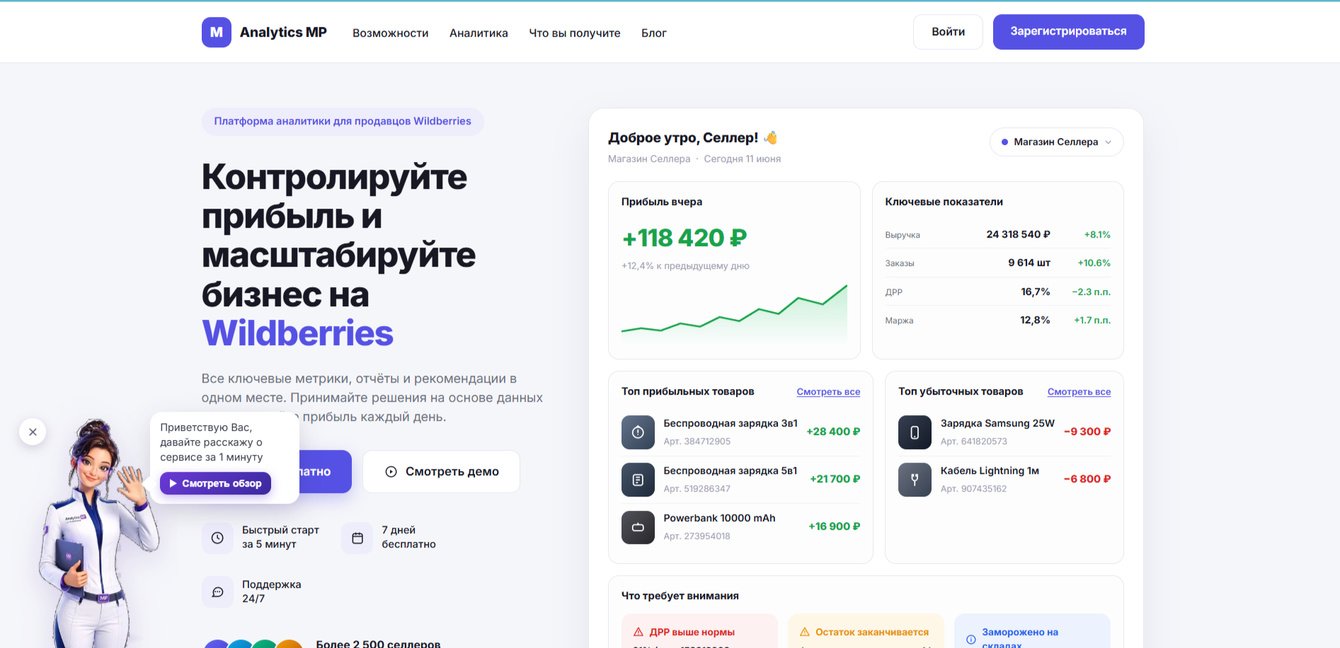This screenshot has height=648, width=1340.
Task: Click the clock icon beside Быстрый старт
Action: (217, 538)
